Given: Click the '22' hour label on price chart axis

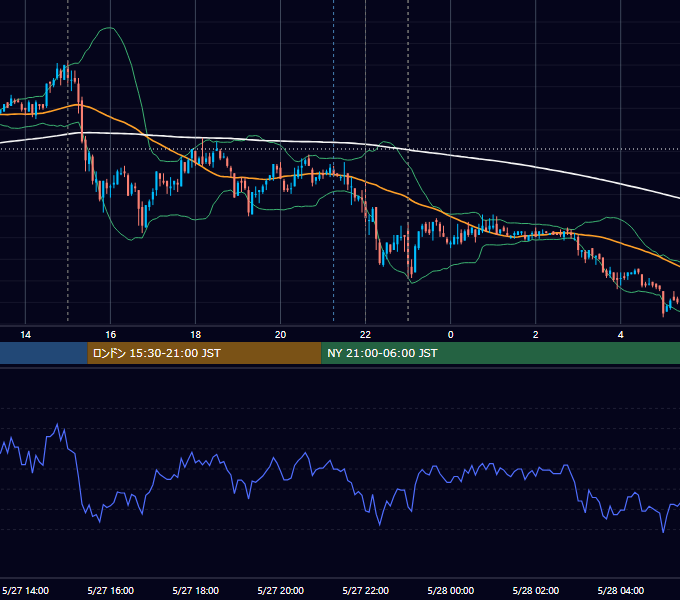Looking at the screenshot, I should click(x=366, y=335).
